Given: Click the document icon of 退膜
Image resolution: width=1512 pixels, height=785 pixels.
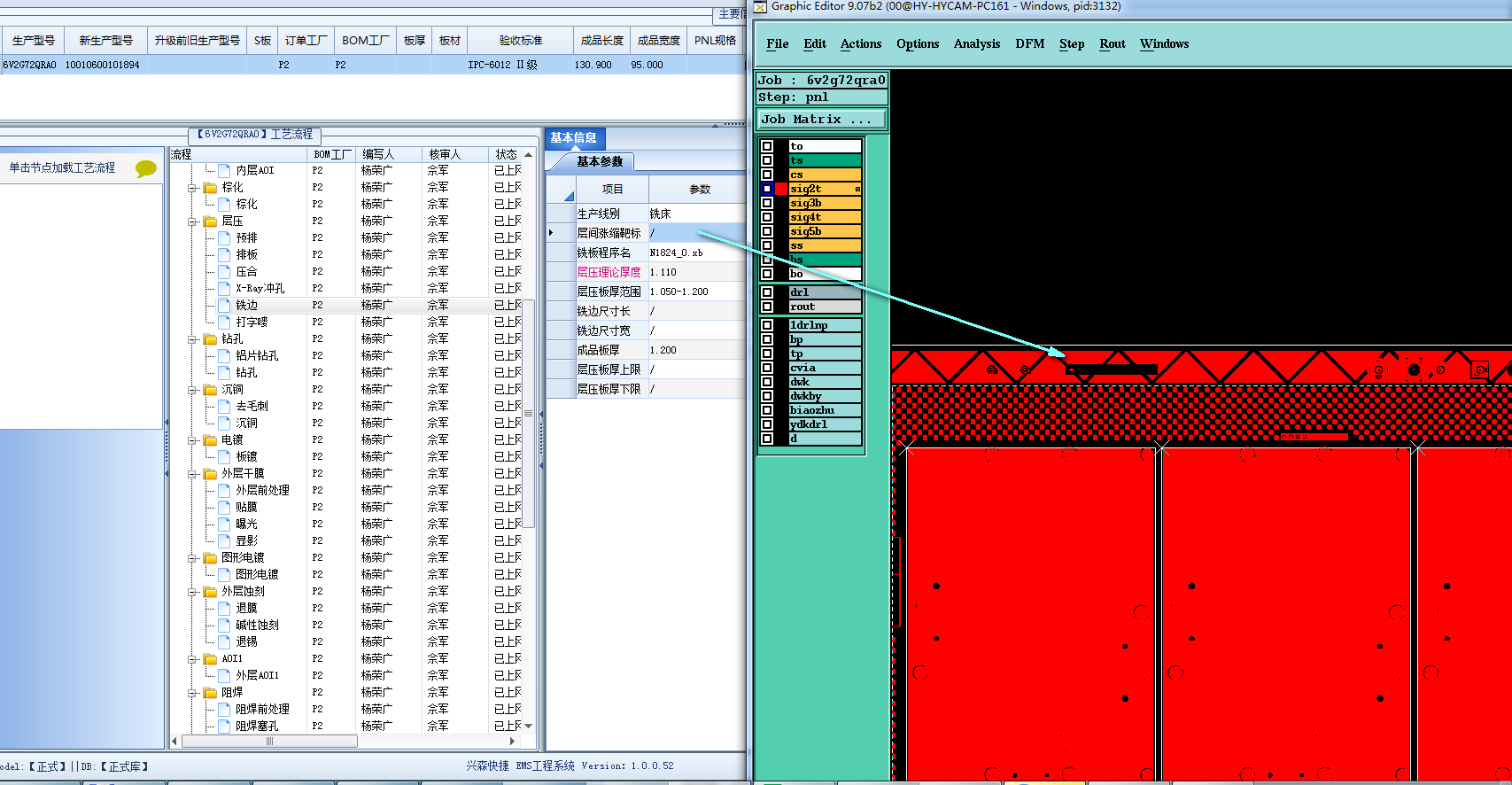Looking at the screenshot, I should coord(224,608).
